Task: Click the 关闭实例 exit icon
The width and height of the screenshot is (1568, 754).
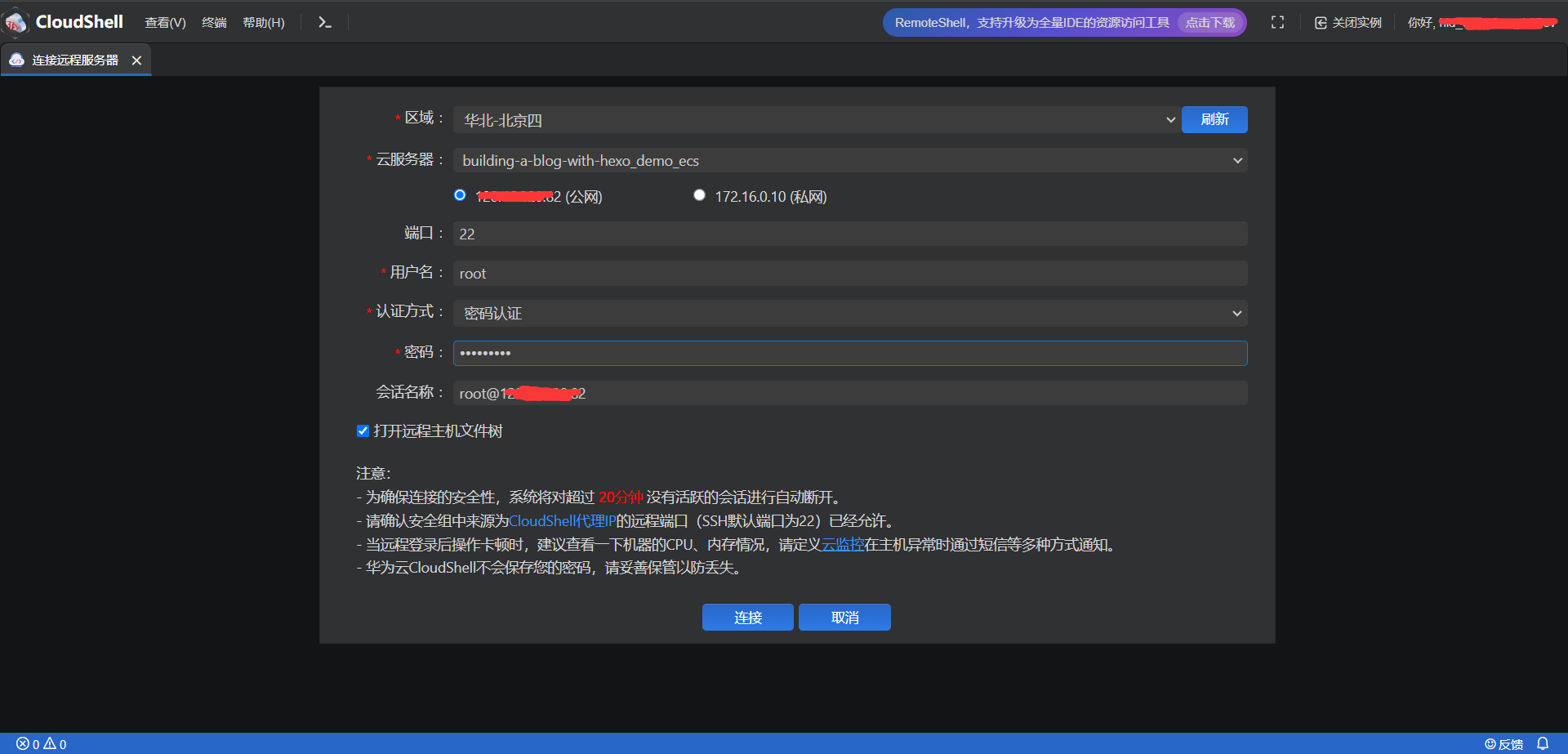Action: pyautogui.click(x=1321, y=22)
